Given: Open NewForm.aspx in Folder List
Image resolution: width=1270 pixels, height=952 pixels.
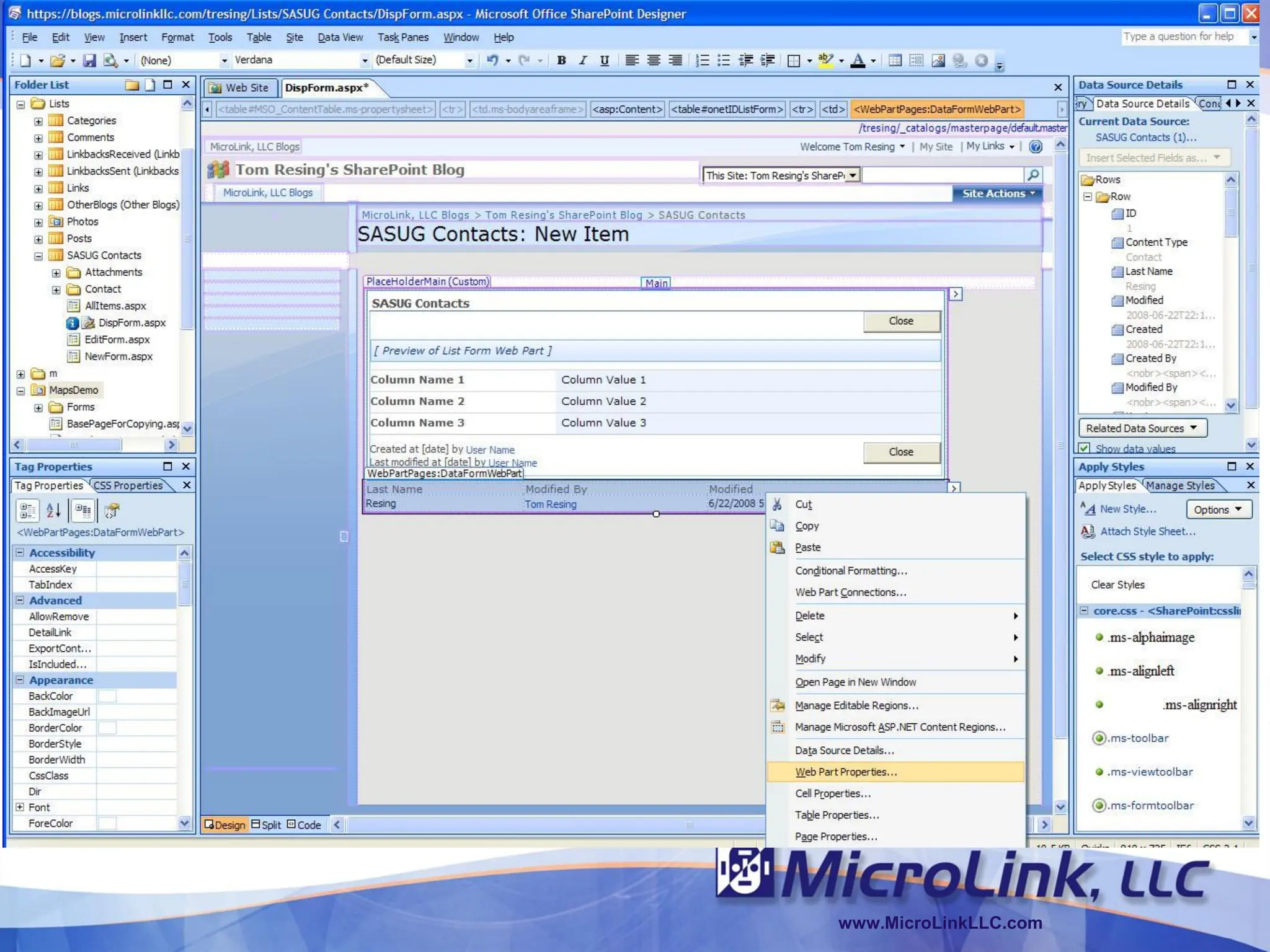Looking at the screenshot, I should 118,356.
